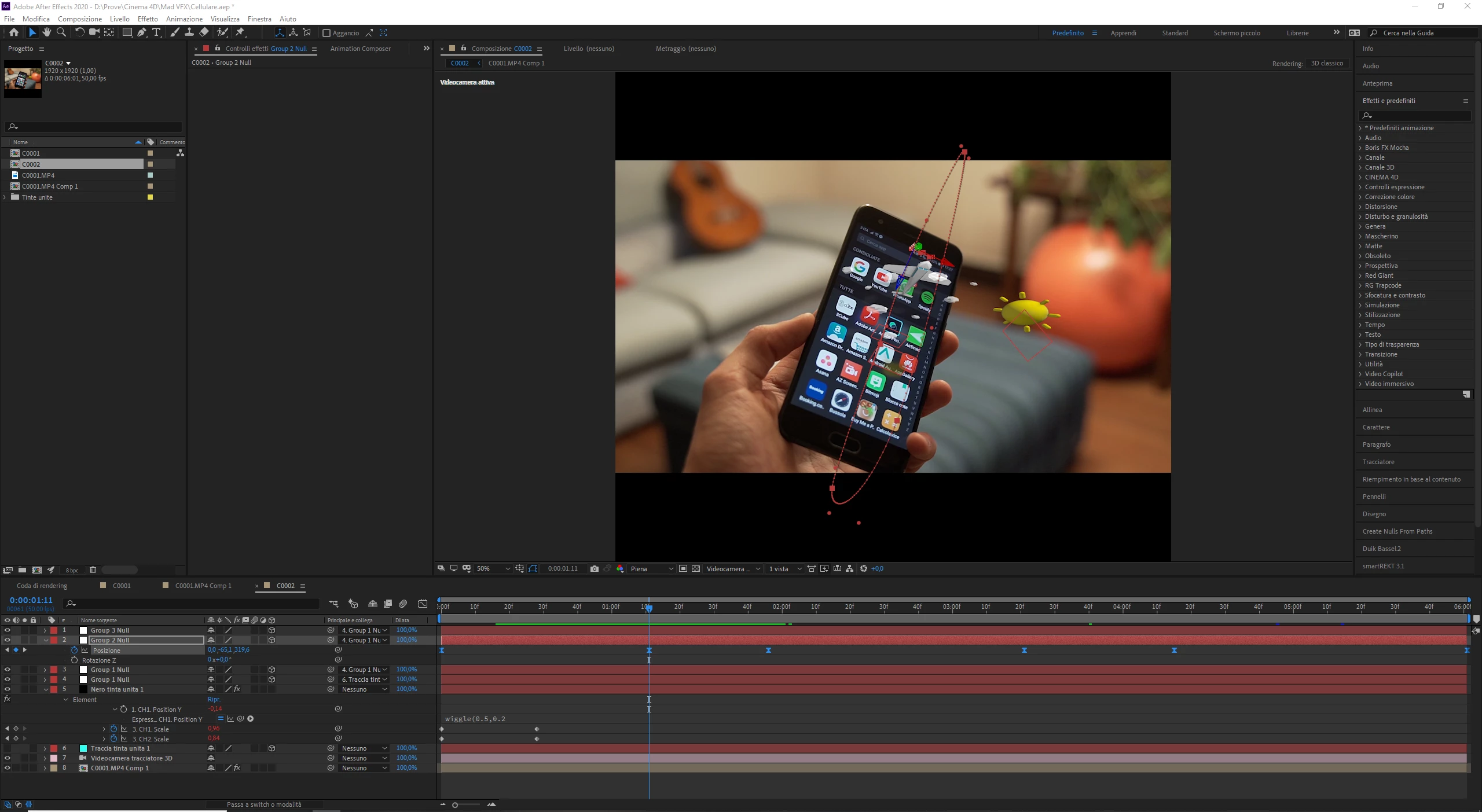
Task: Open the 50% magnification dropdown
Action: 493,568
